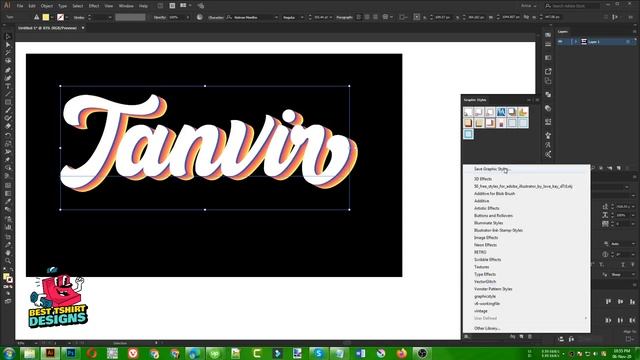Open the Symbols star icon in dock
Image resolution: width=640 pixels, height=360 pixels.
[x=548, y=135]
